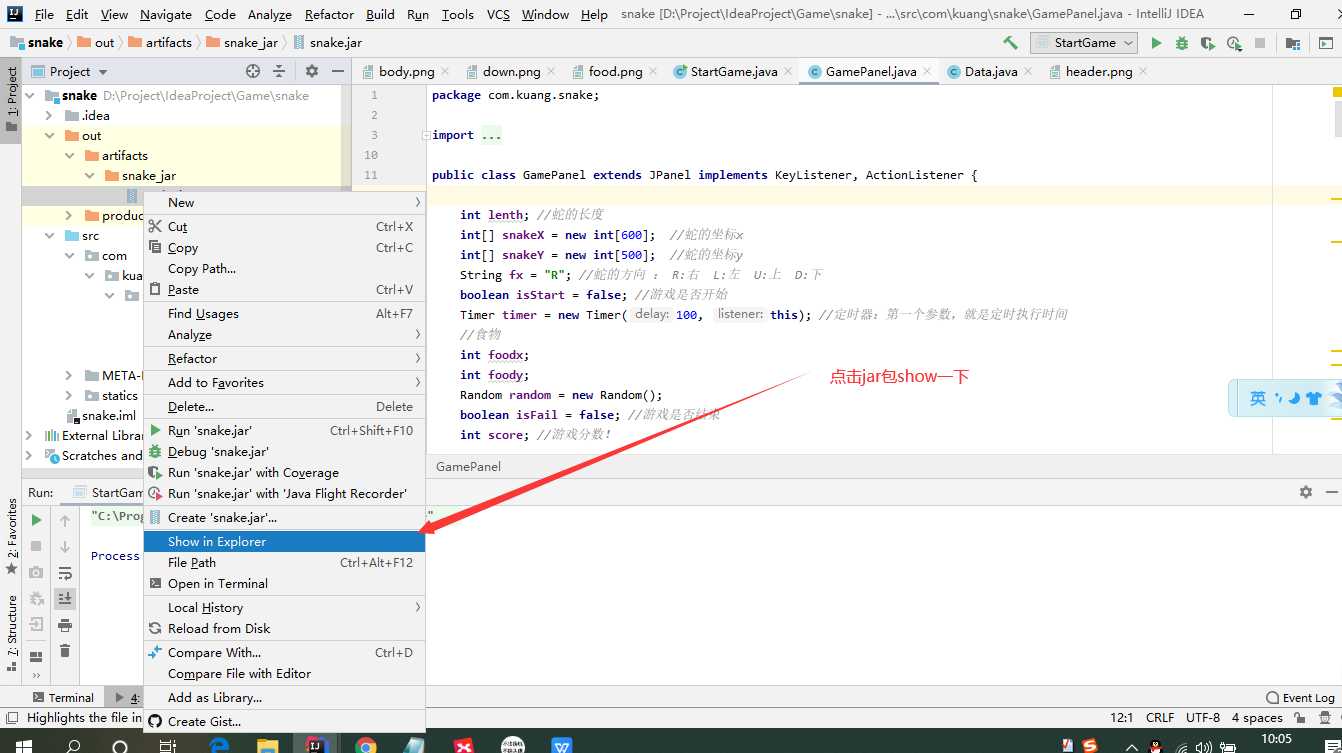Click '4 spaces' indent setting

(x=1257, y=718)
